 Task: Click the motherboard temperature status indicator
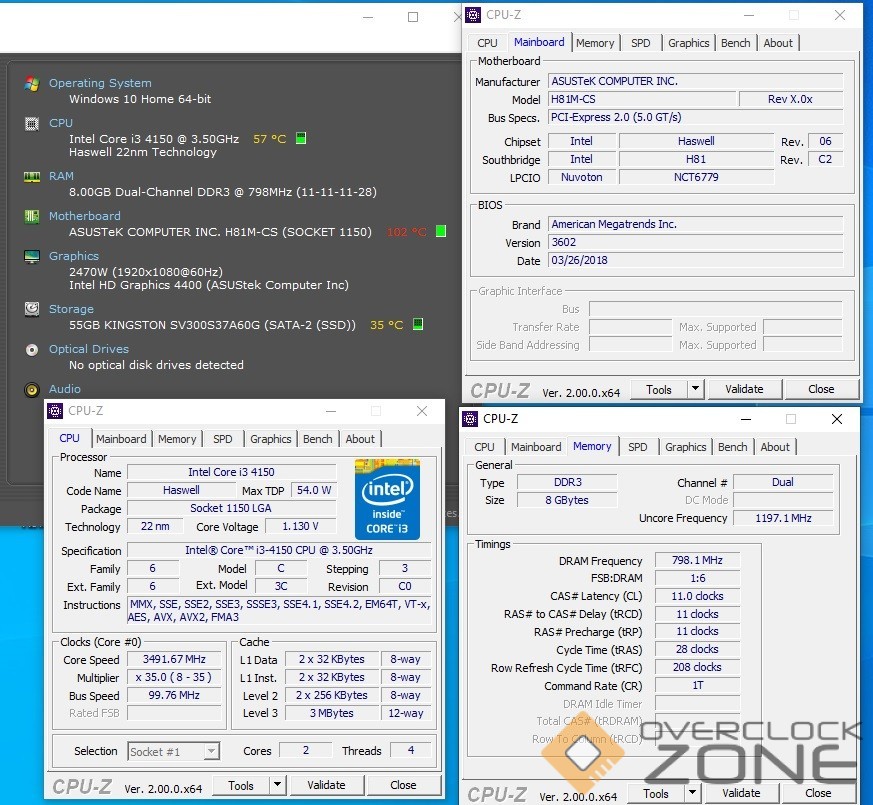coord(440,232)
